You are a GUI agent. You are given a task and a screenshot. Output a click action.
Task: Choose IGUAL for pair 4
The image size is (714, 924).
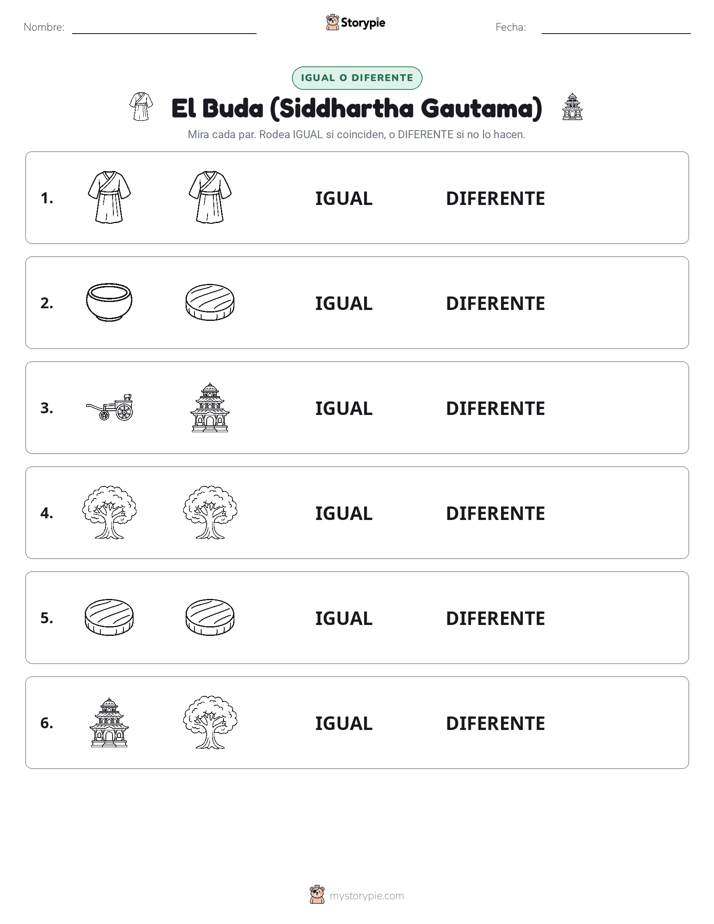coord(343,513)
